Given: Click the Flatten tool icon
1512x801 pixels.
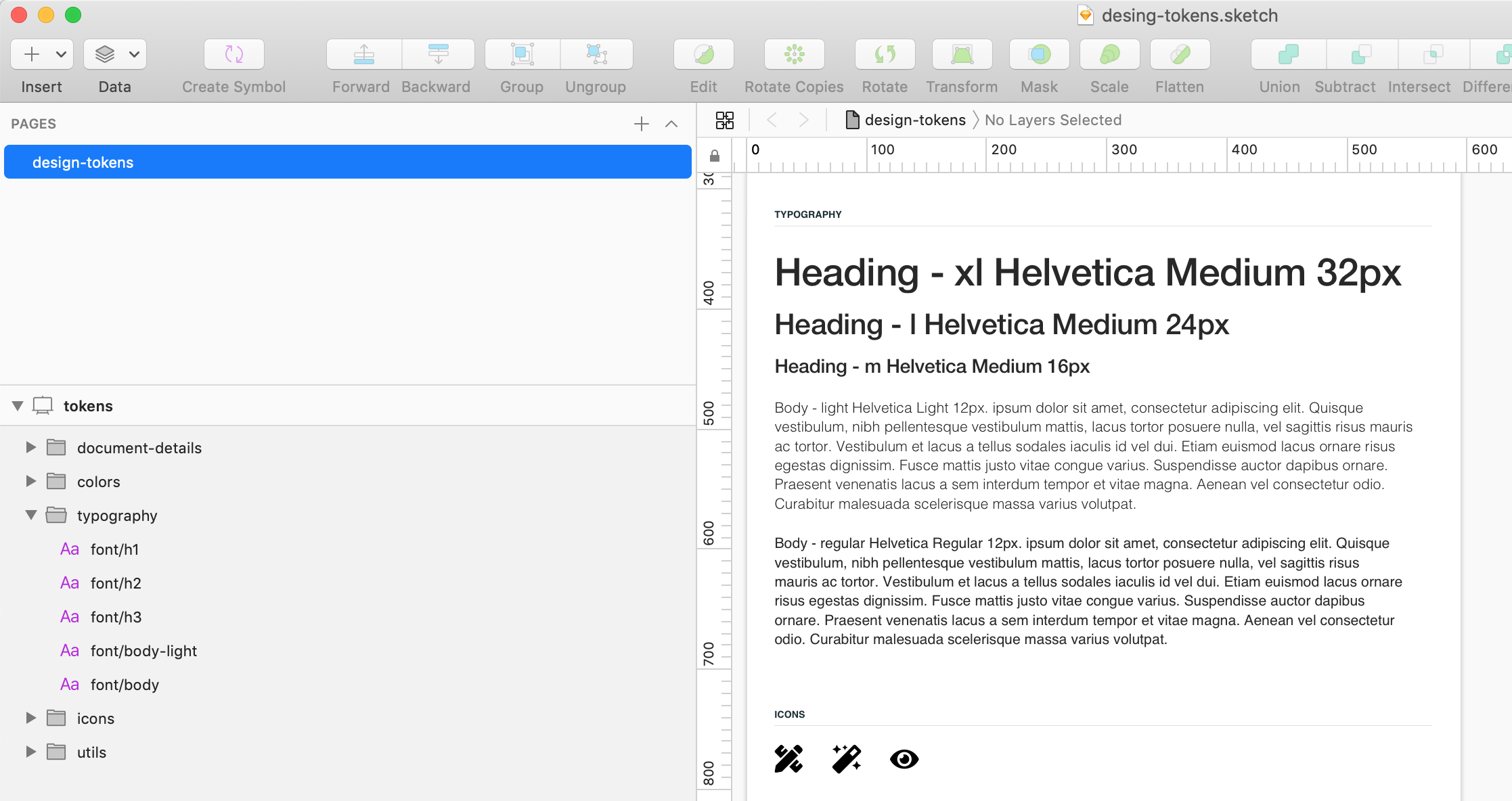Looking at the screenshot, I should [x=1179, y=55].
